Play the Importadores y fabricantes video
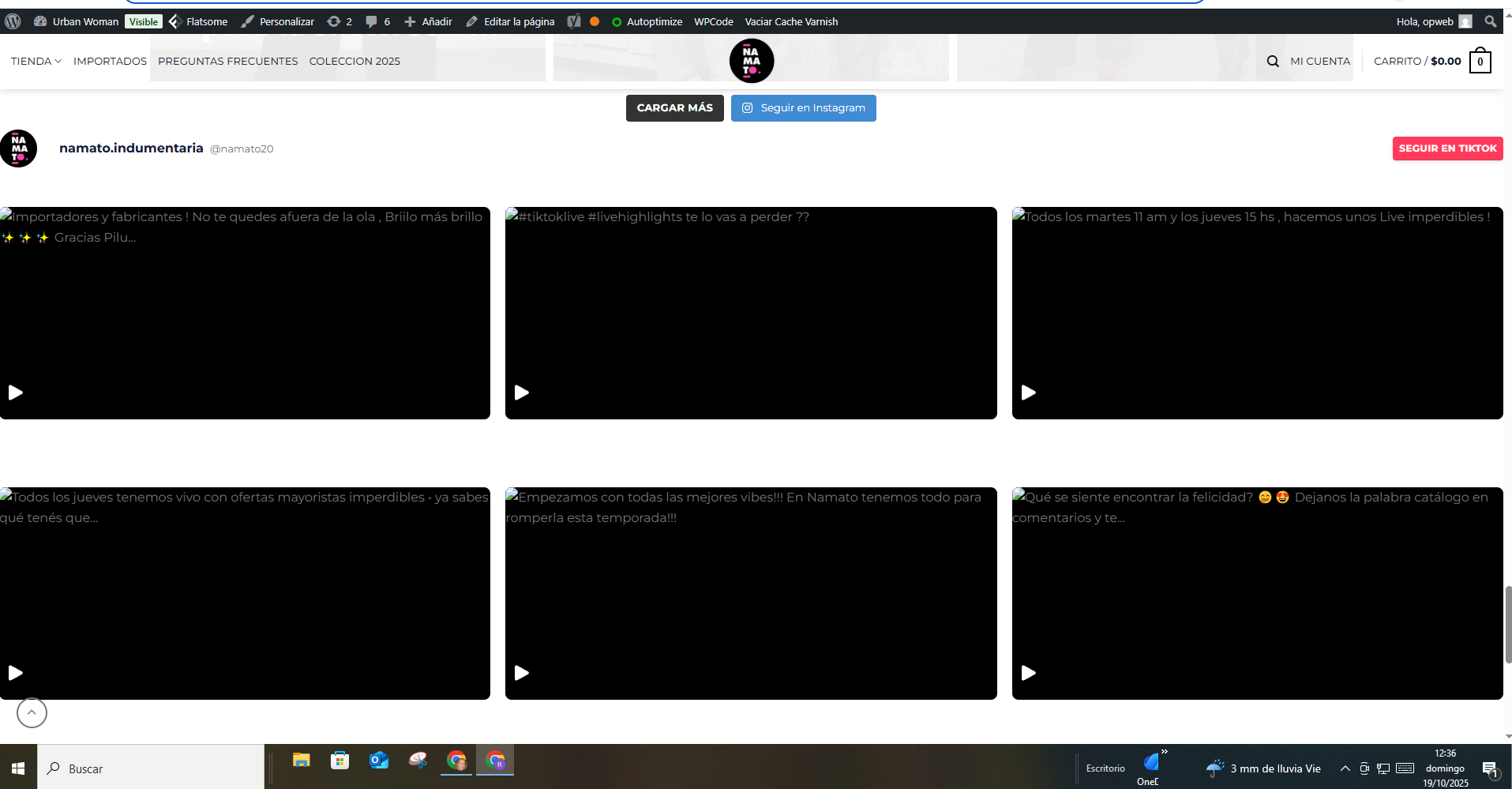Image resolution: width=1512 pixels, height=789 pixels. tap(16, 393)
